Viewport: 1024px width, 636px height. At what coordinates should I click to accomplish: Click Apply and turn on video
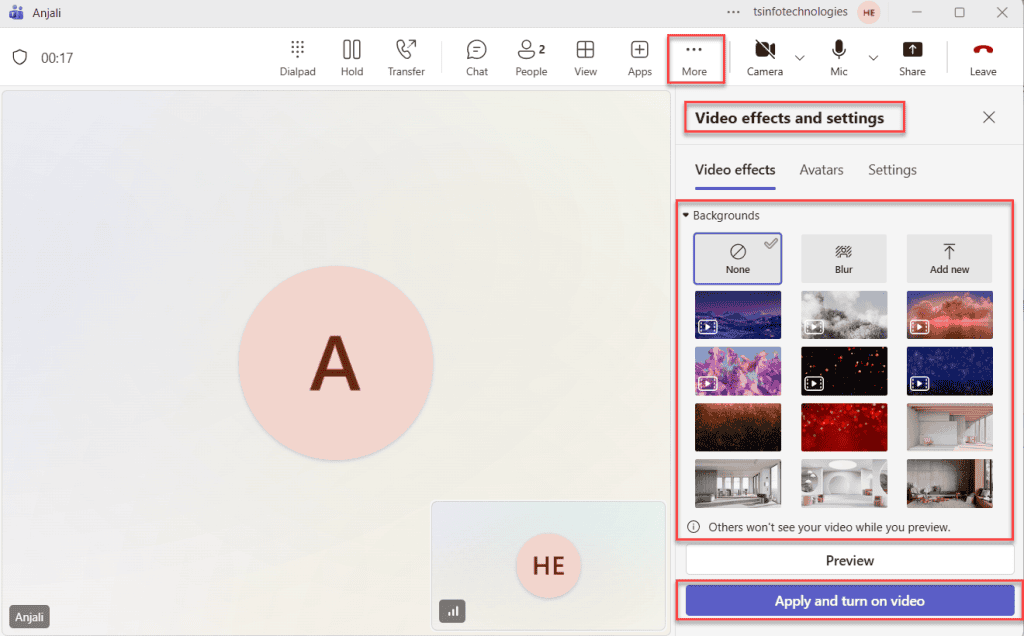click(x=849, y=600)
